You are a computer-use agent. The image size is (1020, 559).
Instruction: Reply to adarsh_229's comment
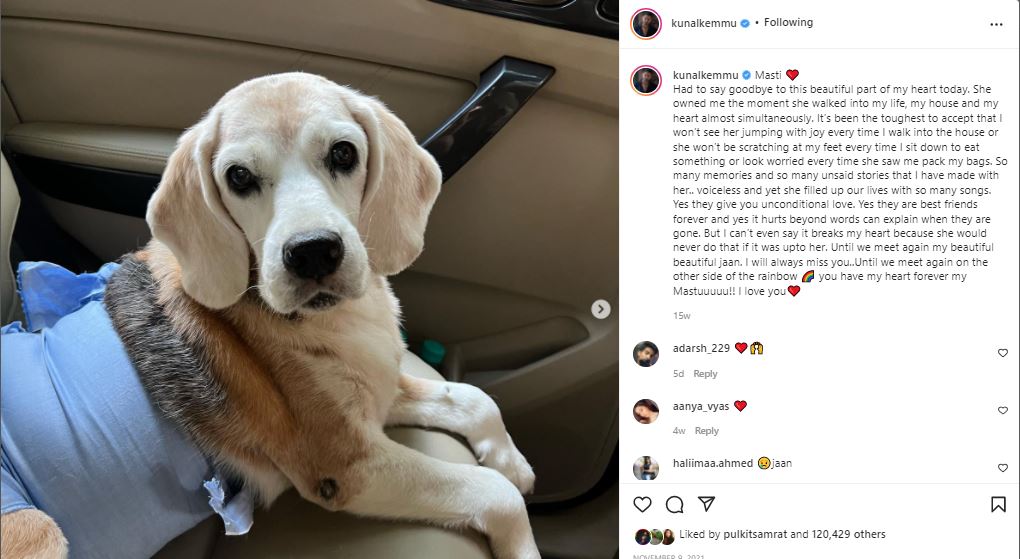tap(705, 374)
